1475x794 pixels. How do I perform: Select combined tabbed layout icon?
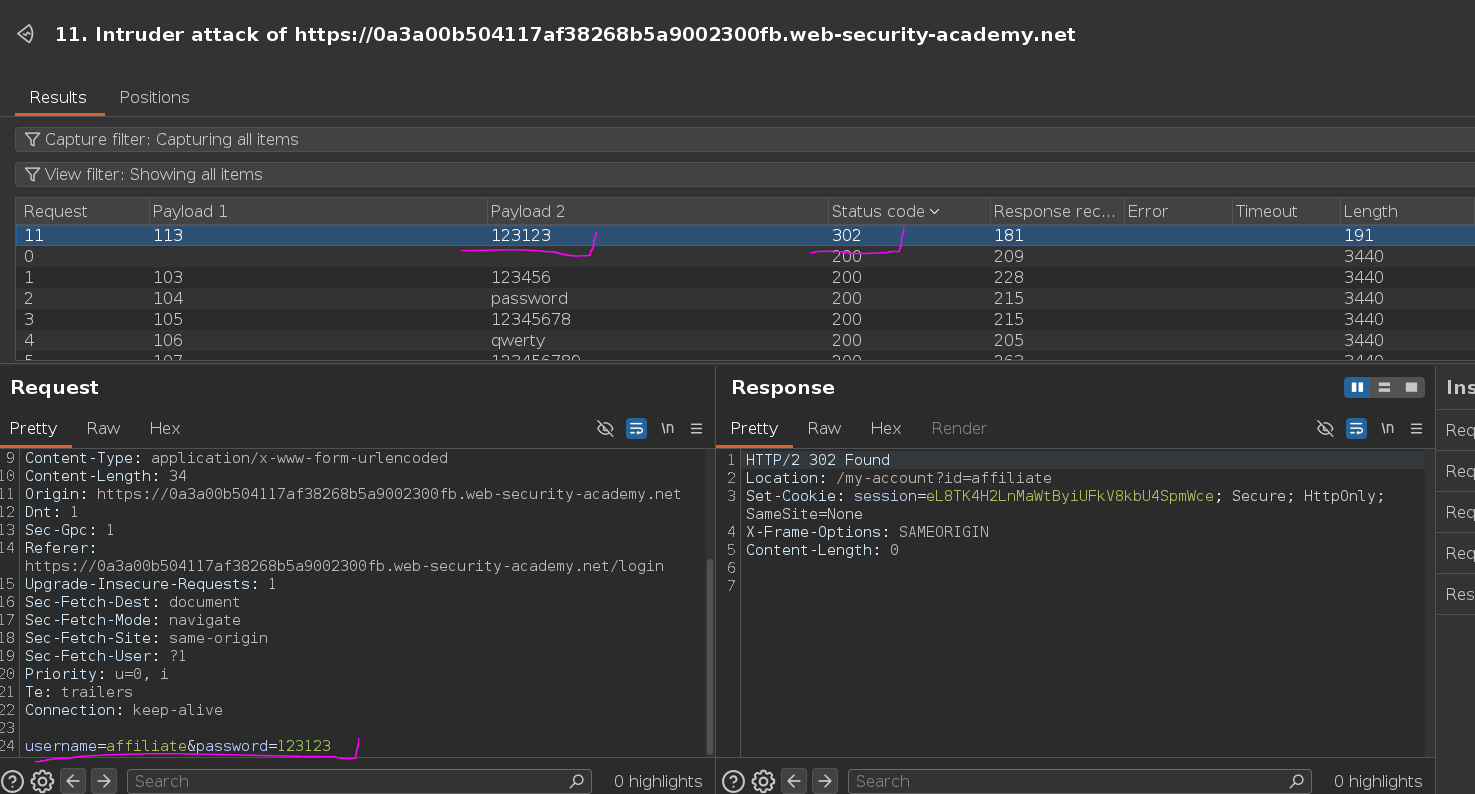1411,387
